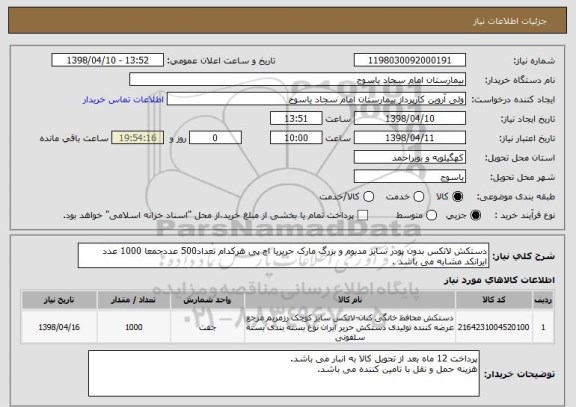
Task: Click row number 1 cell
Action: pyautogui.click(x=543, y=327)
